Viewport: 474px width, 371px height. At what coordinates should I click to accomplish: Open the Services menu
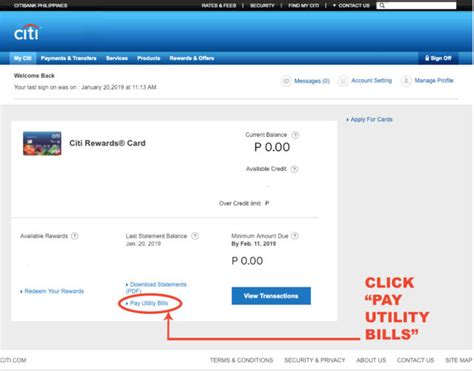click(x=117, y=58)
